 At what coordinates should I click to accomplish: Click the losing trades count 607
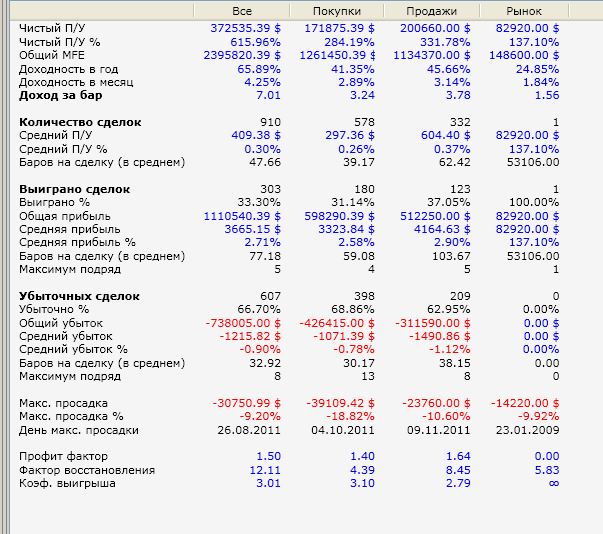point(270,296)
